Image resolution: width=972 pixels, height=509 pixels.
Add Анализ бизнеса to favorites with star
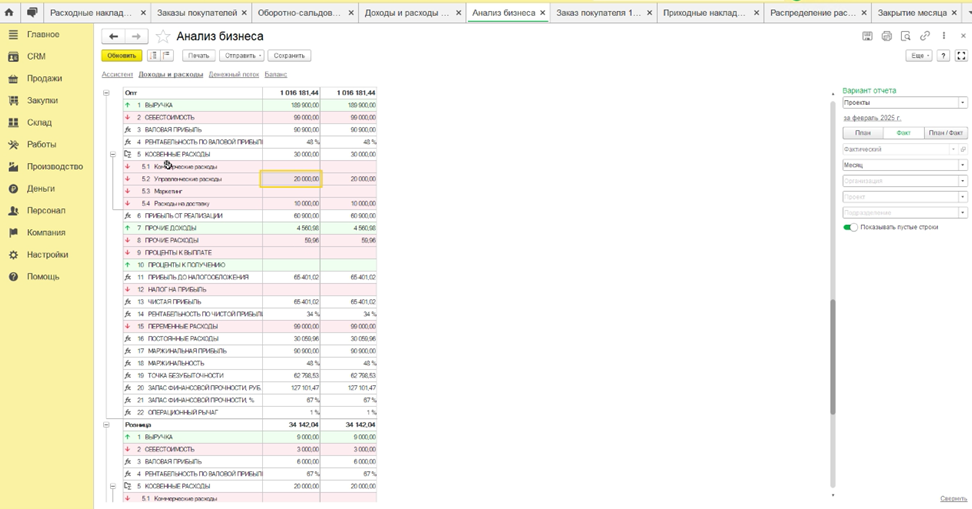pyautogui.click(x=162, y=37)
